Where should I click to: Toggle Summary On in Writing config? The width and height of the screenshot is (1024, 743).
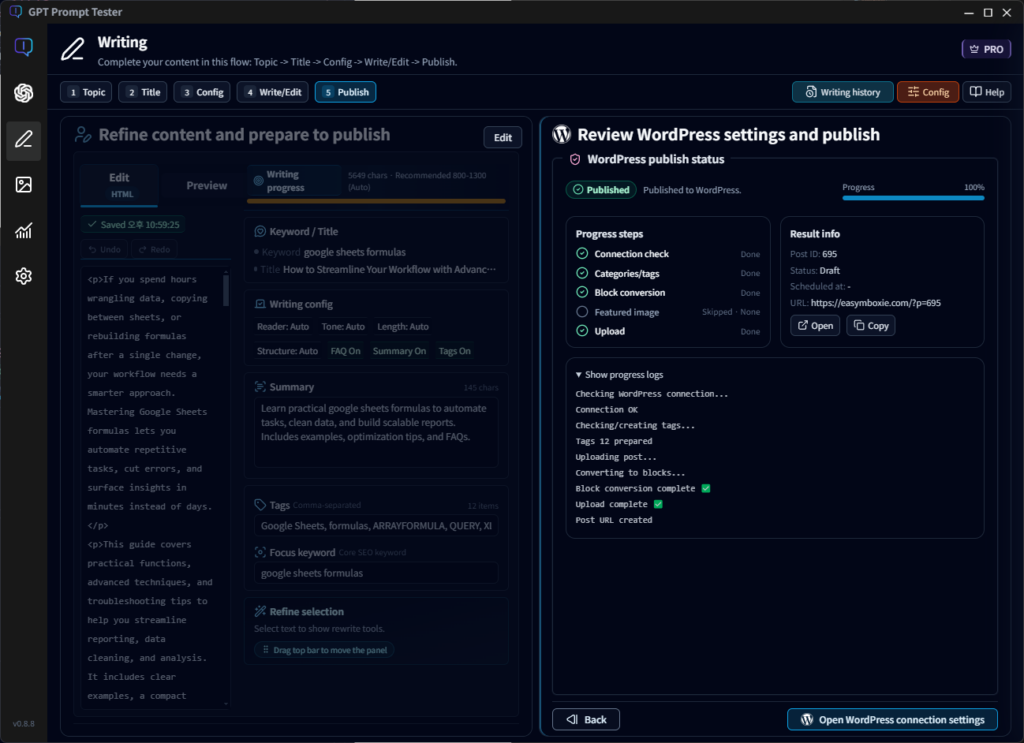pos(399,351)
